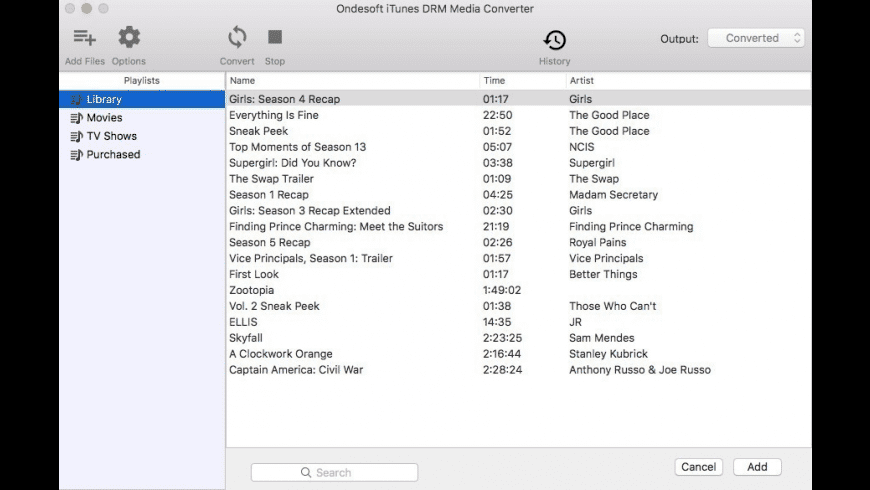Open the Output Converted dropdown
Image resolution: width=870 pixels, height=490 pixels.
[x=756, y=38]
